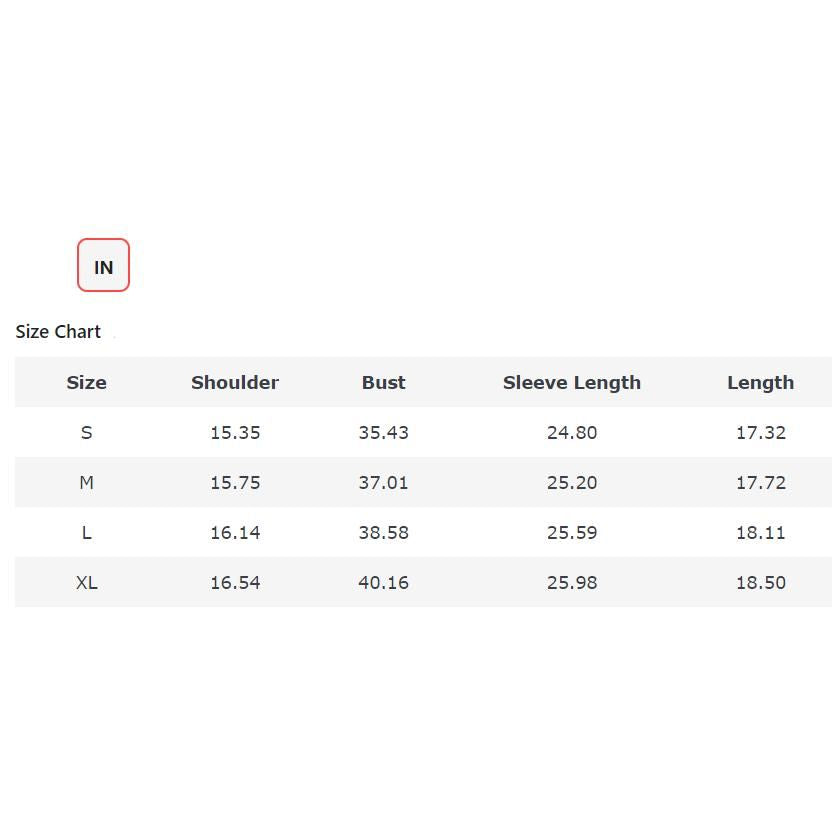Click bust value 40.16
The image size is (835, 835).
pos(383,582)
